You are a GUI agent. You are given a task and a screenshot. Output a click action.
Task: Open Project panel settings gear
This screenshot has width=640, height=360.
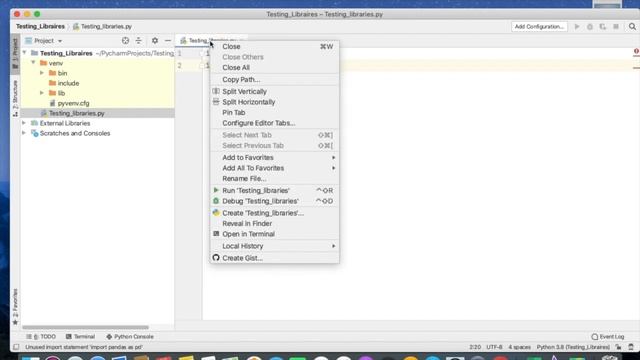click(x=155, y=40)
